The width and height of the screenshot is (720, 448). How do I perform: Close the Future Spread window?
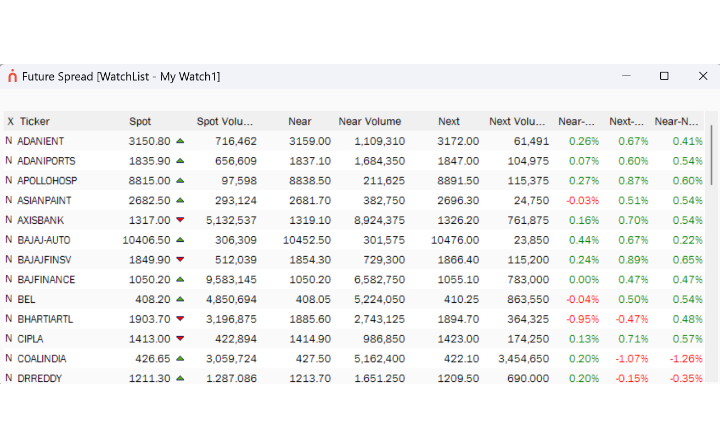pos(703,76)
